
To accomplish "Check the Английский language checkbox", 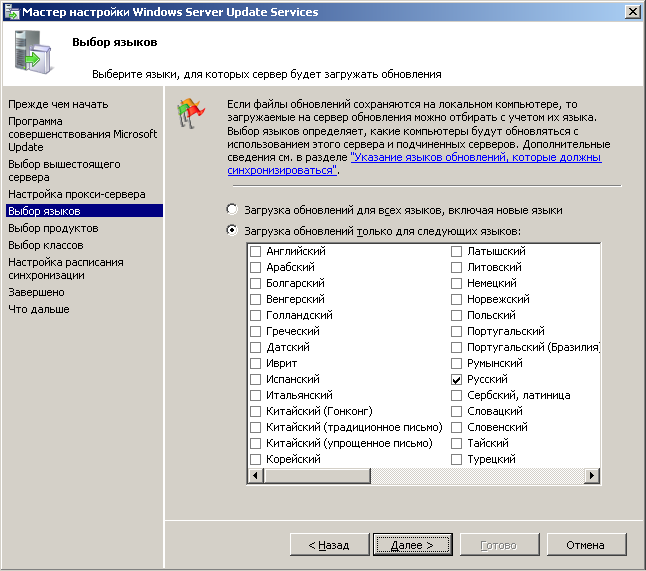I will coord(255,251).
